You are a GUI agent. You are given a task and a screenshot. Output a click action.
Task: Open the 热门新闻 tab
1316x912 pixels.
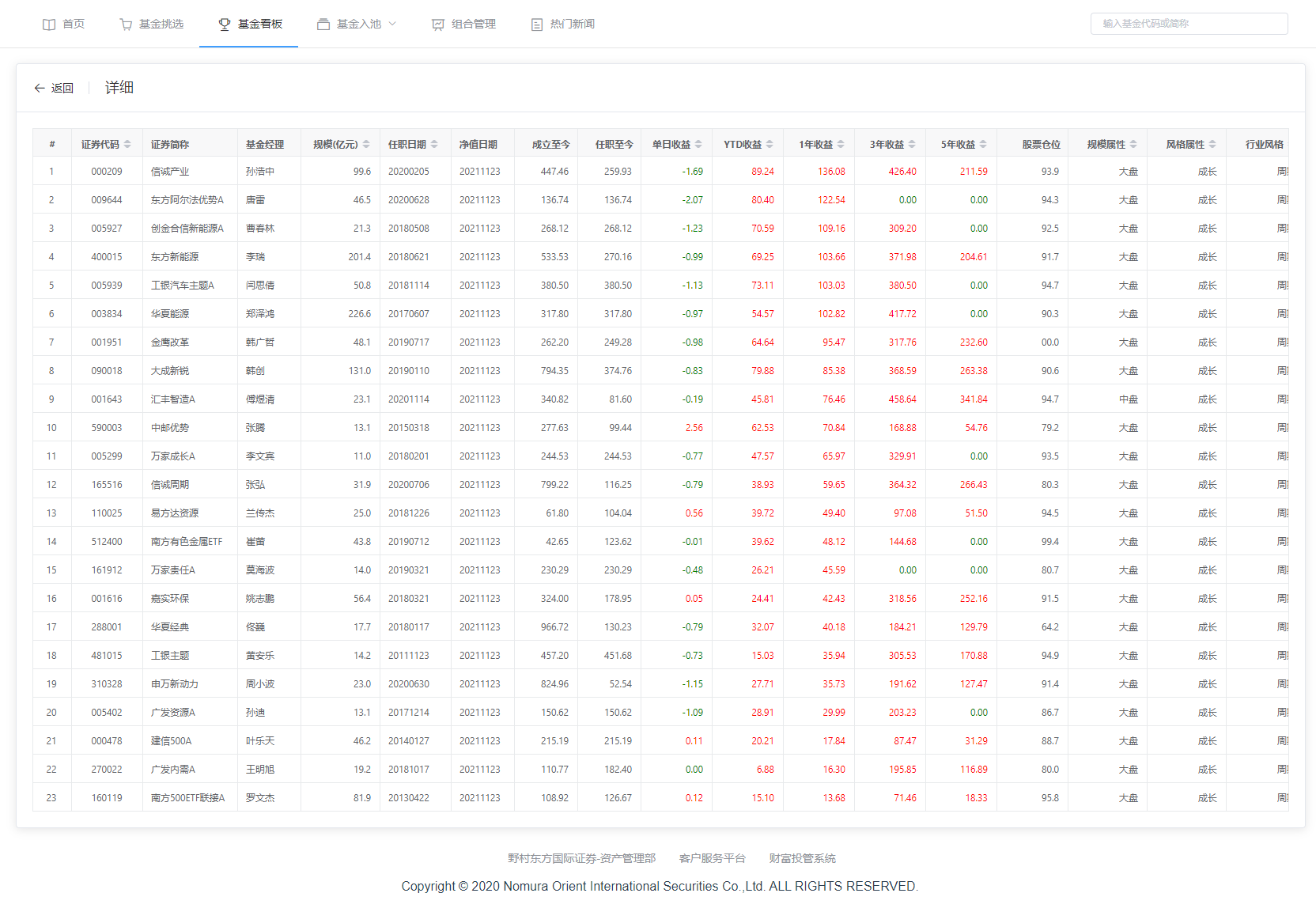coord(562,24)
